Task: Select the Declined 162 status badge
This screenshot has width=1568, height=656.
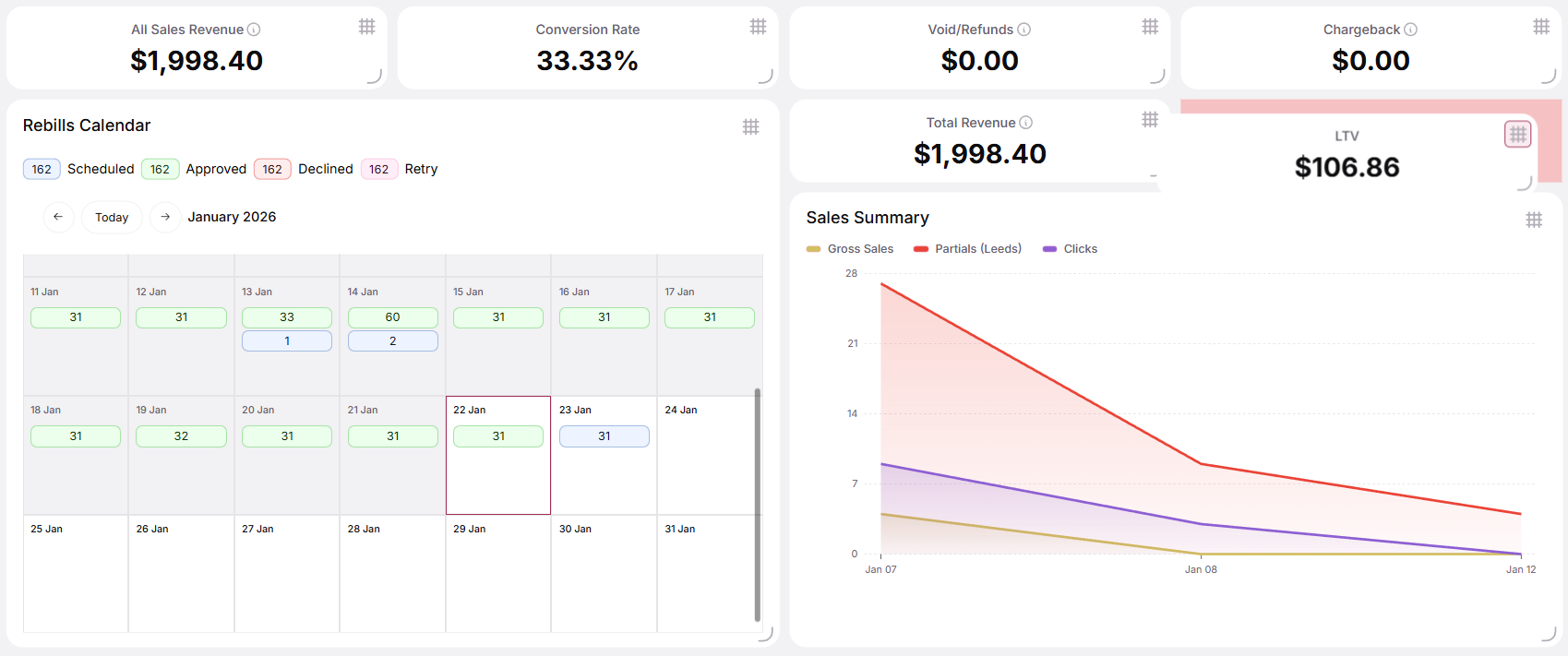Action: [x=272, y=169]
